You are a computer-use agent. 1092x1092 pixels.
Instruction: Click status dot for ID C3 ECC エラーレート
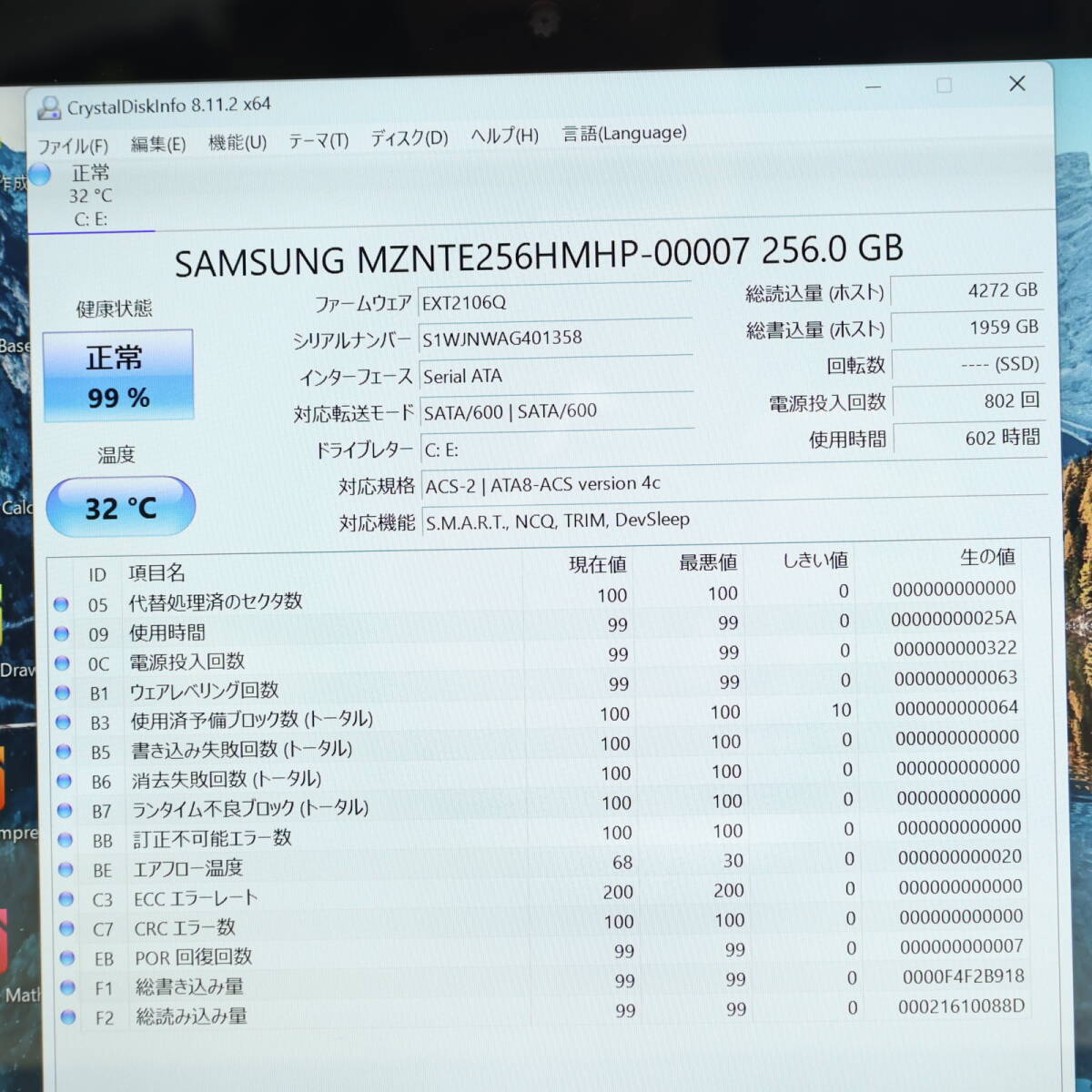tap(66, 899)
